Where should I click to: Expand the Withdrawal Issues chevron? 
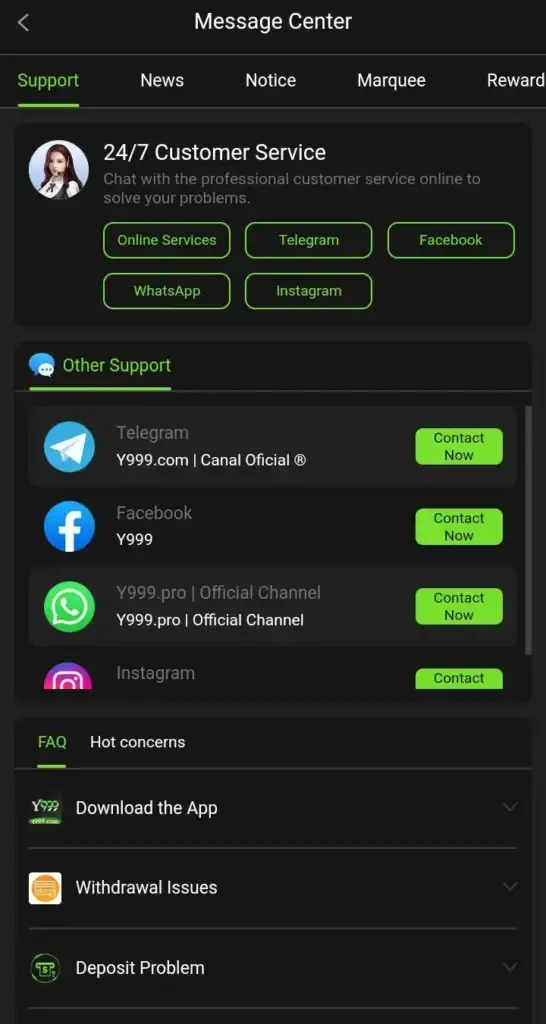click(510, 887)
